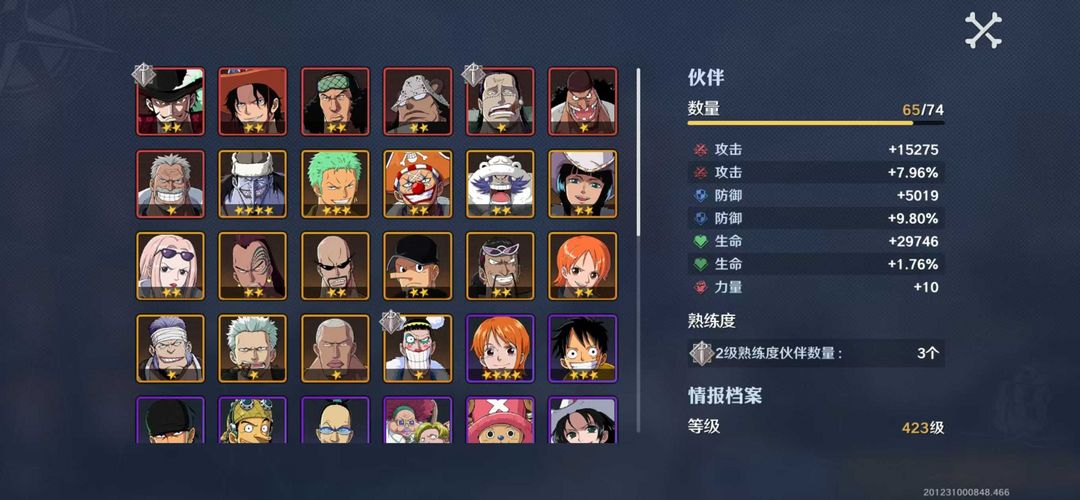
Task: Select Garp grinning gray-haired portrait
Action: (x=170, y=184)
